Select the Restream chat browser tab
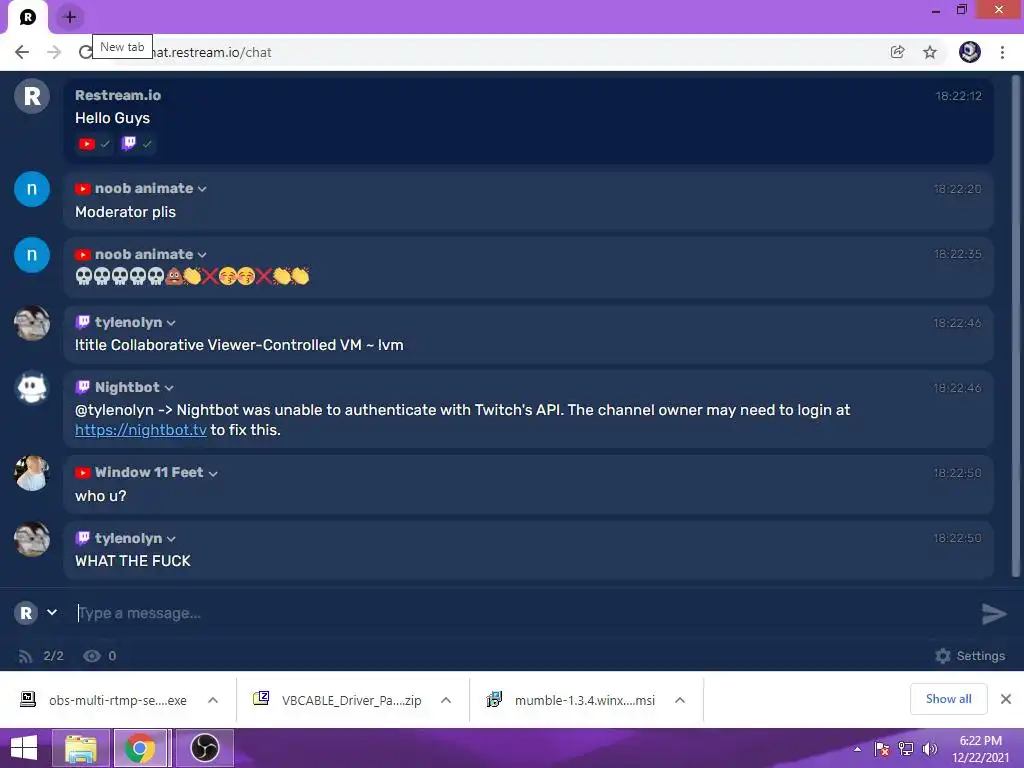Viewport: 1024px width, 768px height. point(27,17)
